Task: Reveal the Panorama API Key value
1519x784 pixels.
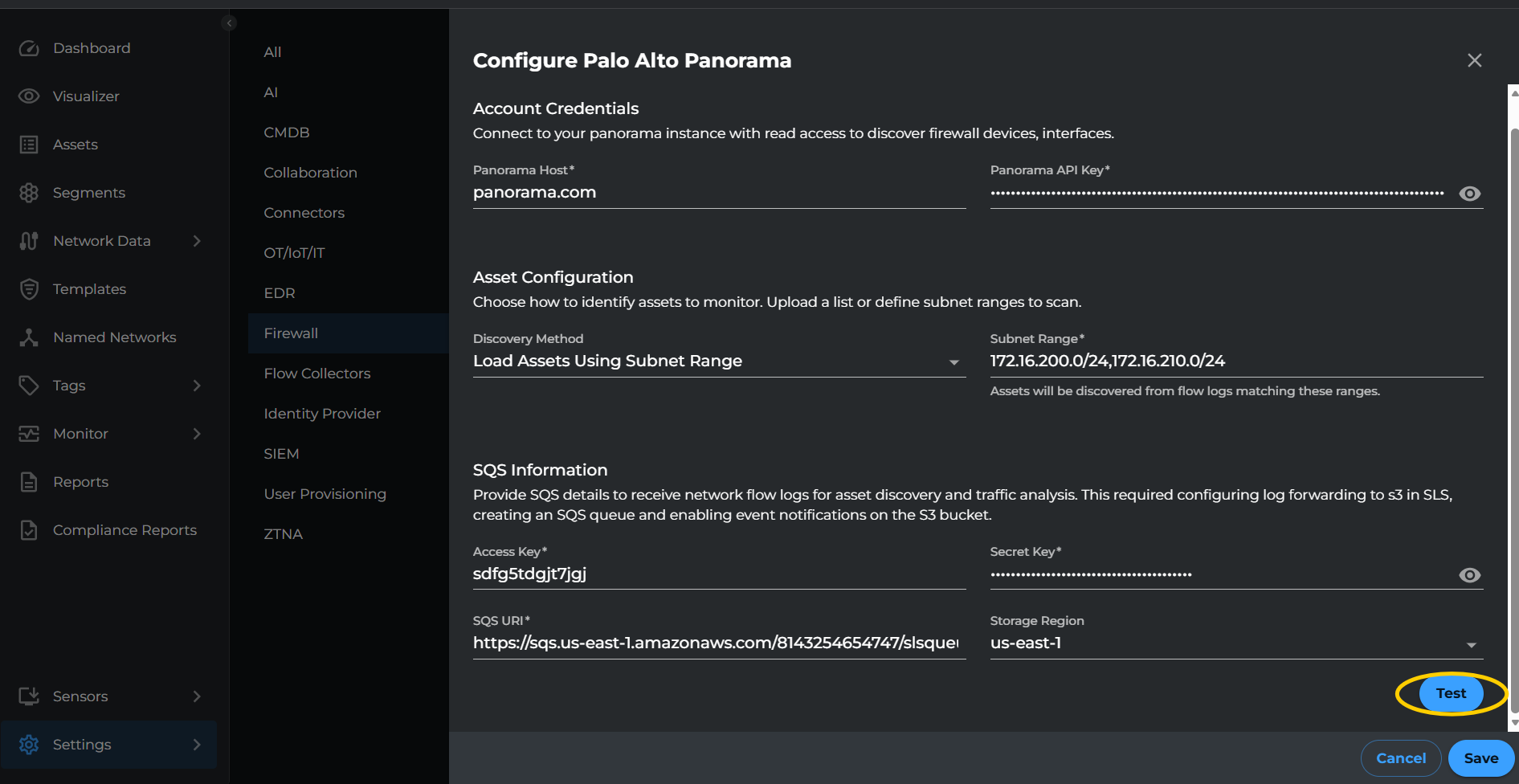Action: (1470, 193)
